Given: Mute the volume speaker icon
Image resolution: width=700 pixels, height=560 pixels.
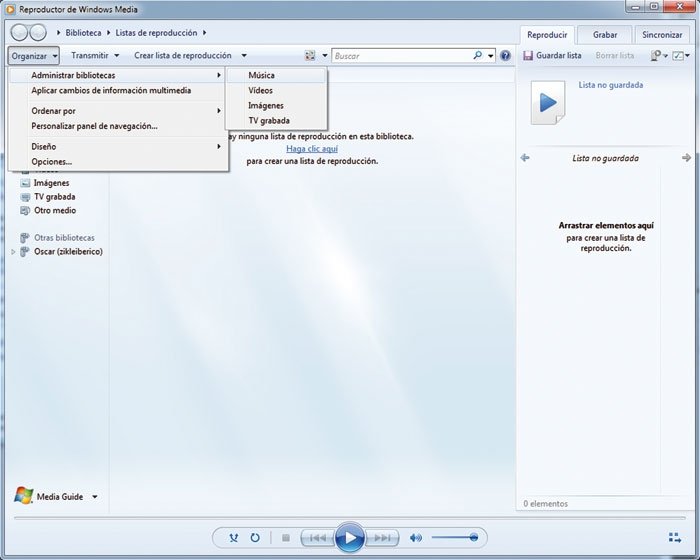Looking at the screenshot, I should tap(416, 538).
